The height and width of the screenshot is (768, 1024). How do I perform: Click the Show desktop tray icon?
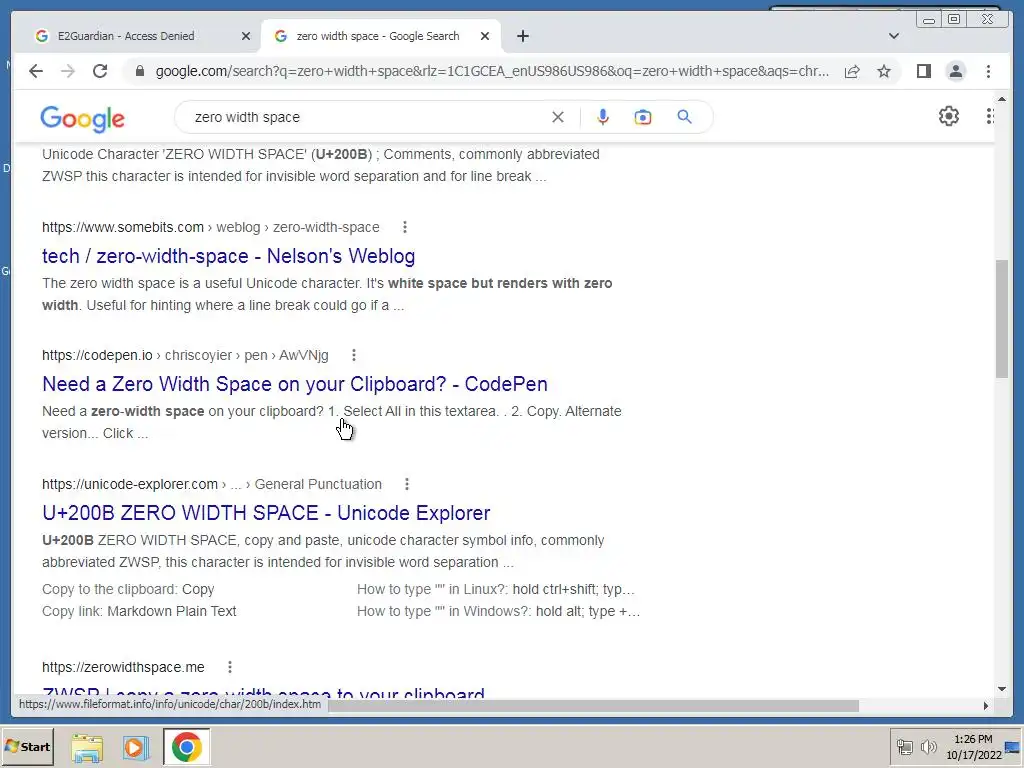click(1014, 747)
